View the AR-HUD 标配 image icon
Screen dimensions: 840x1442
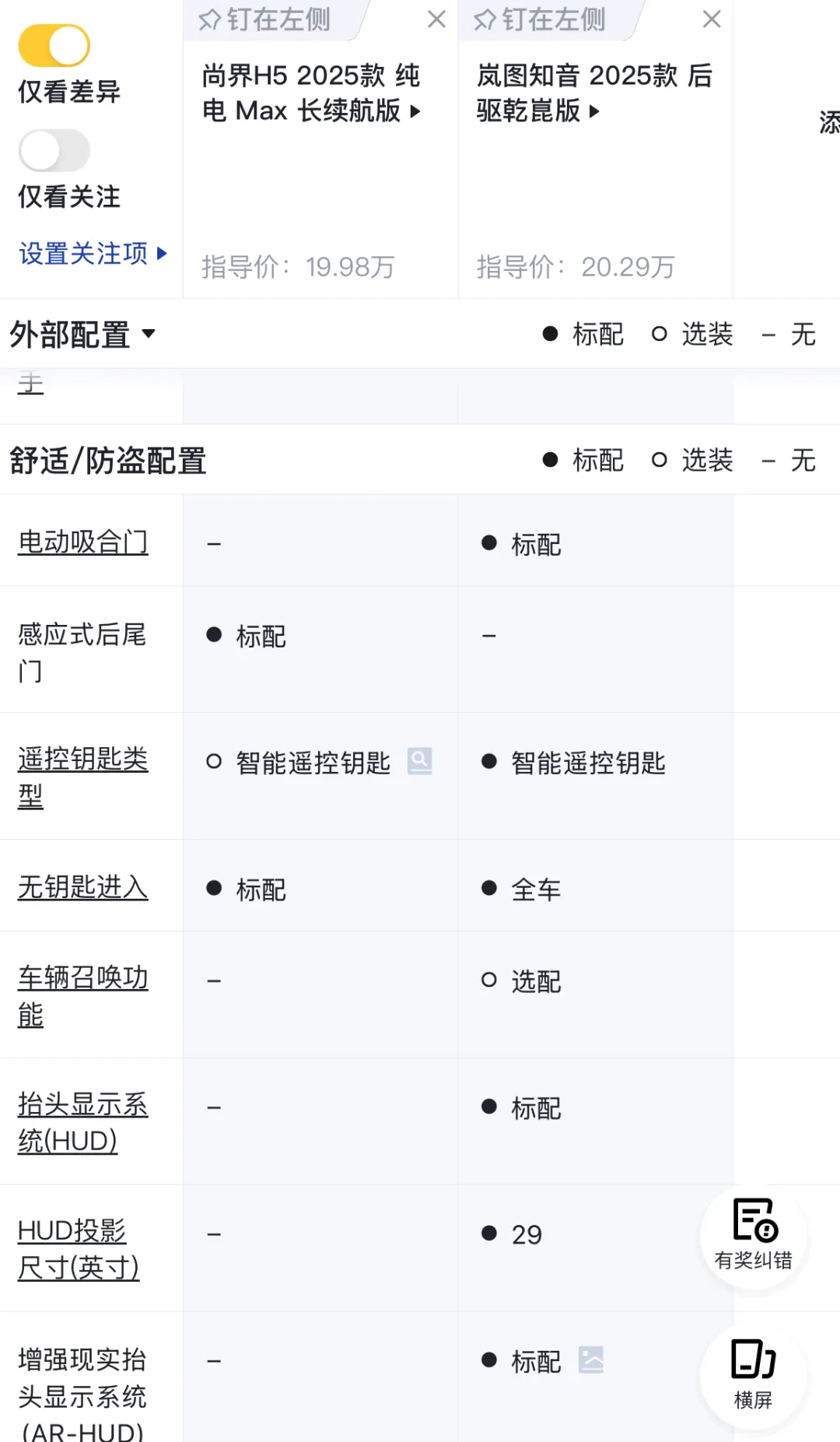click(591, 1360)
